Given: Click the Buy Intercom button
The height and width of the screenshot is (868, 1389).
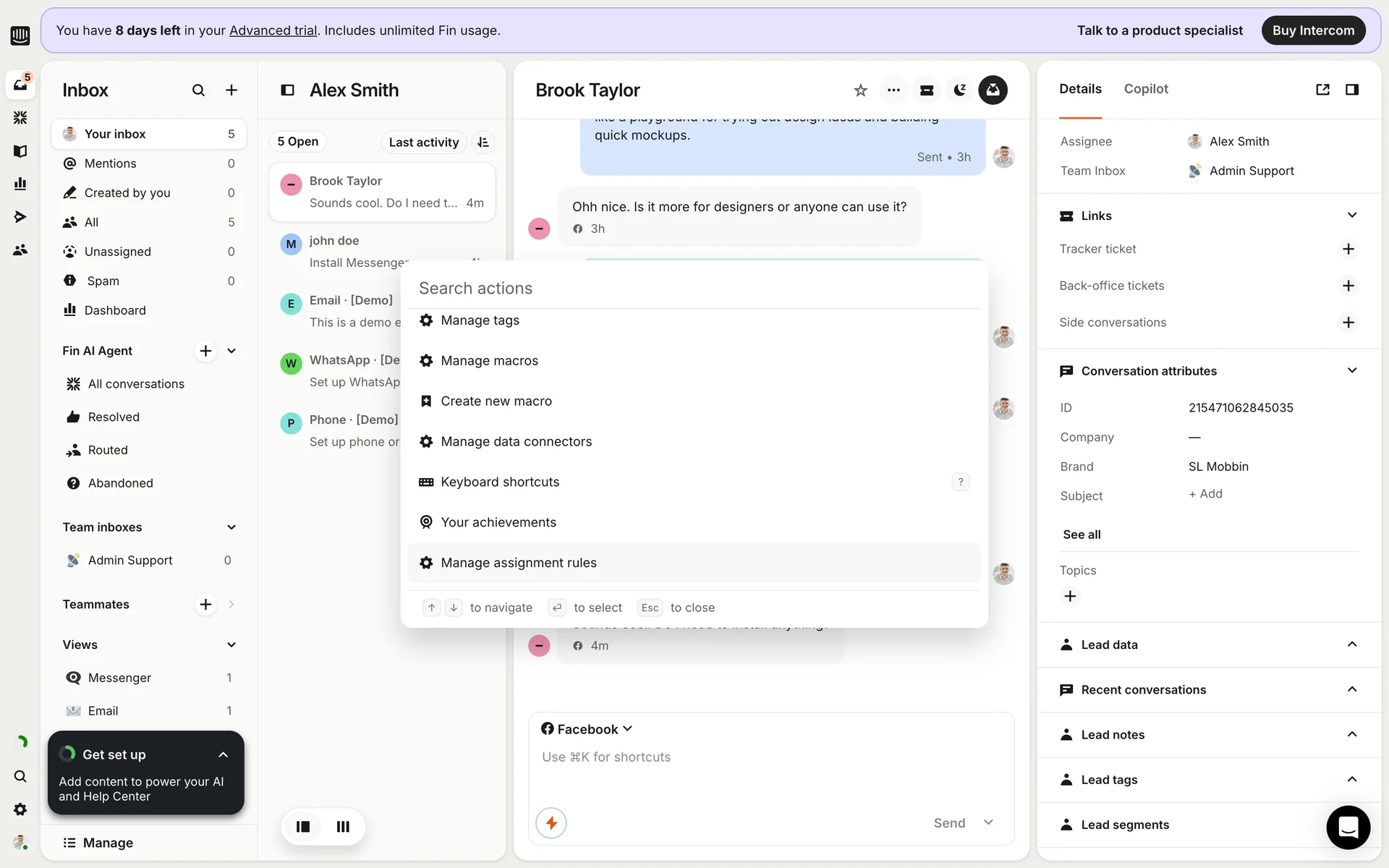Looking at the screenshot, I should tap(1313, 30).
